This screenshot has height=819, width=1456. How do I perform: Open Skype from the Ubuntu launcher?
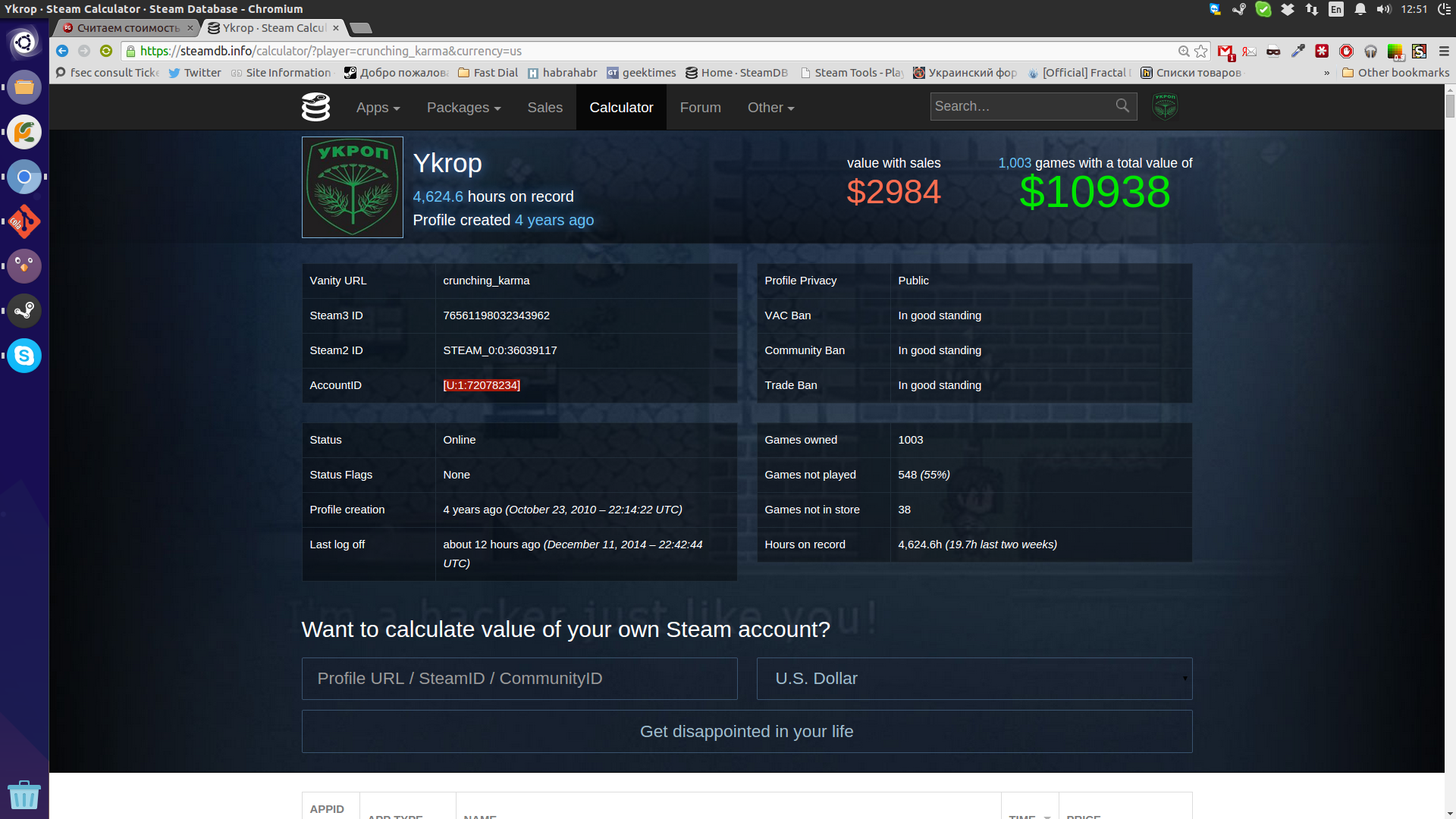(24, 356)
